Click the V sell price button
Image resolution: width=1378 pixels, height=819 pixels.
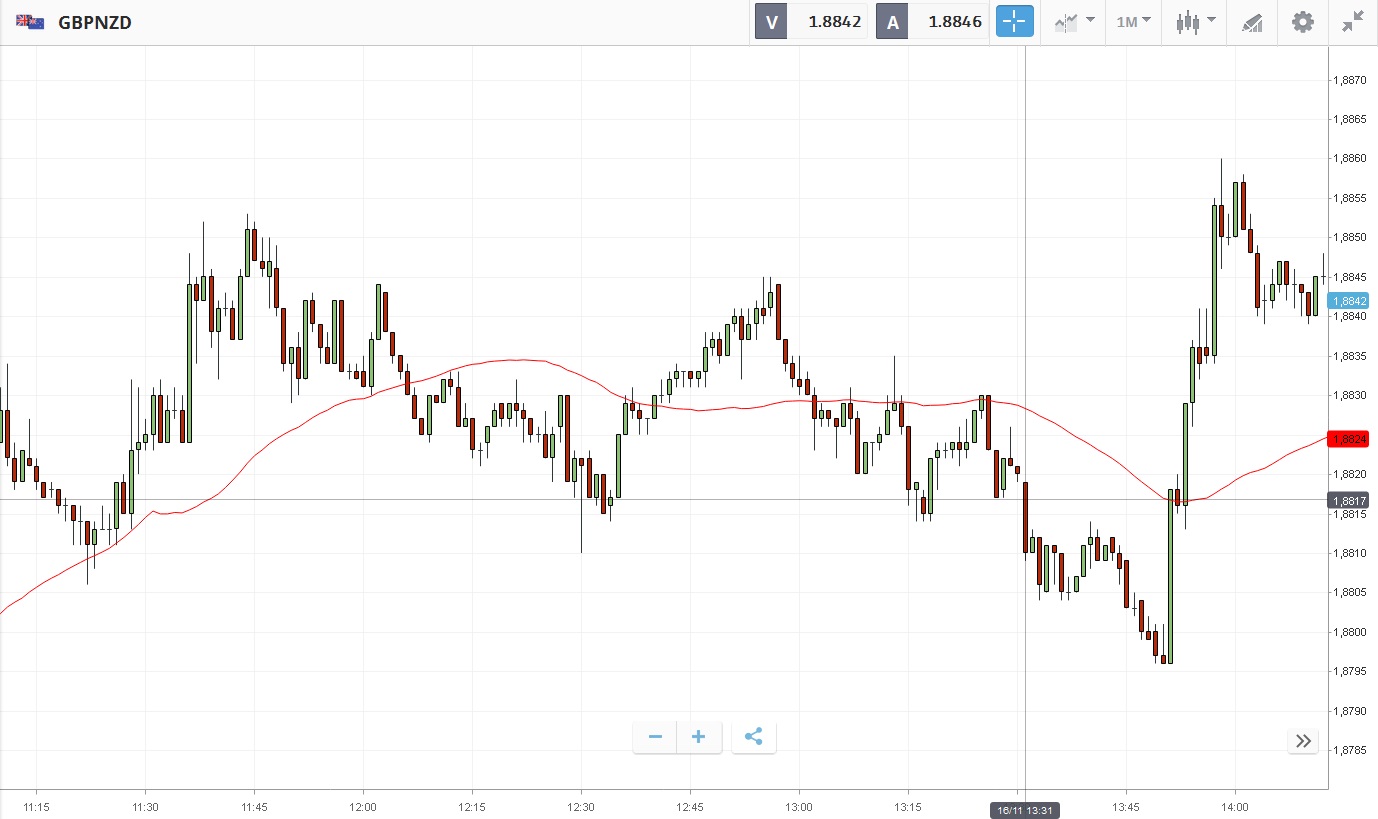pyautogui.click(x=771, y=22)
